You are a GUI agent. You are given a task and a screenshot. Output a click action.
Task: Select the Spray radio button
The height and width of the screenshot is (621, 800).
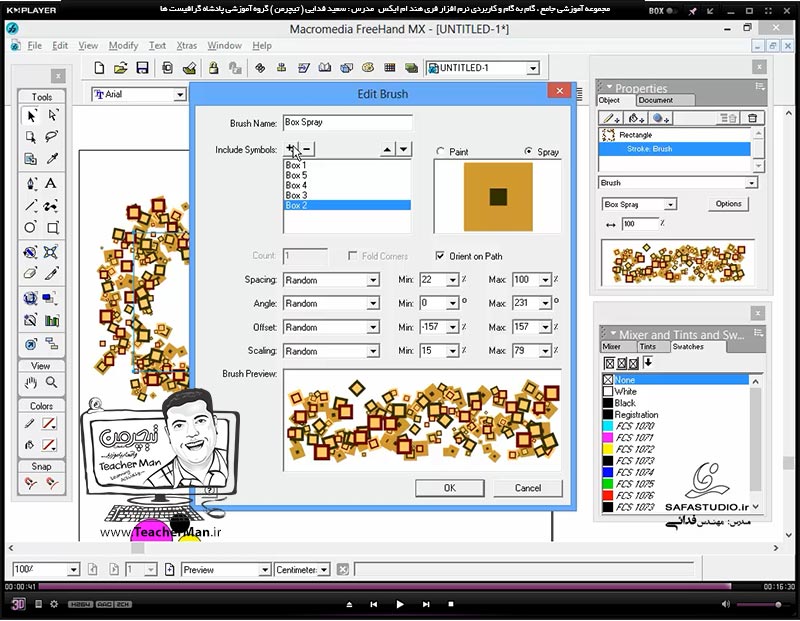coord(529,152)
